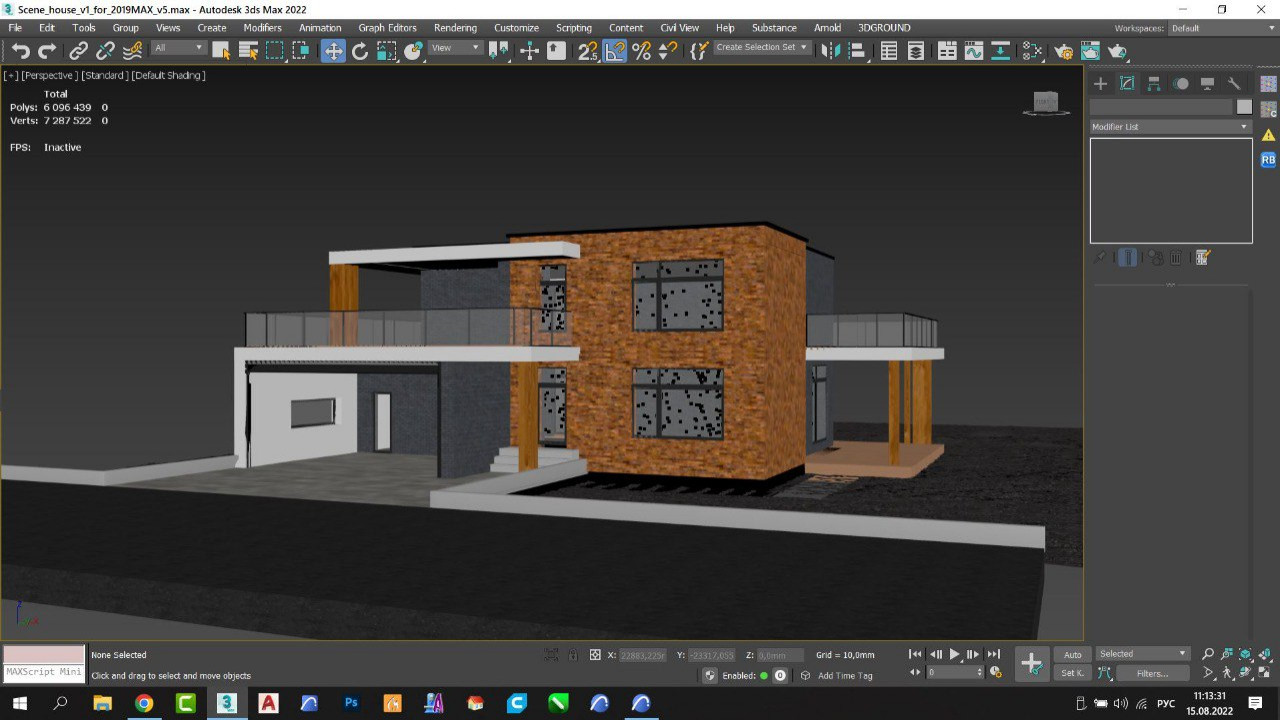Click the Filters... key button
Screen dimensions: 1280x720
pos(1152,673)
